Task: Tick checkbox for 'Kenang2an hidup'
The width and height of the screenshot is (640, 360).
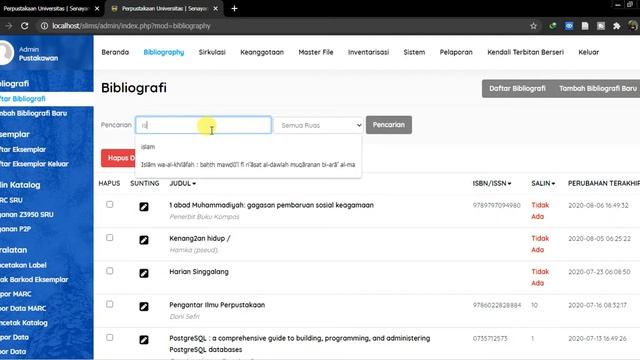Action: click(109, 238)
